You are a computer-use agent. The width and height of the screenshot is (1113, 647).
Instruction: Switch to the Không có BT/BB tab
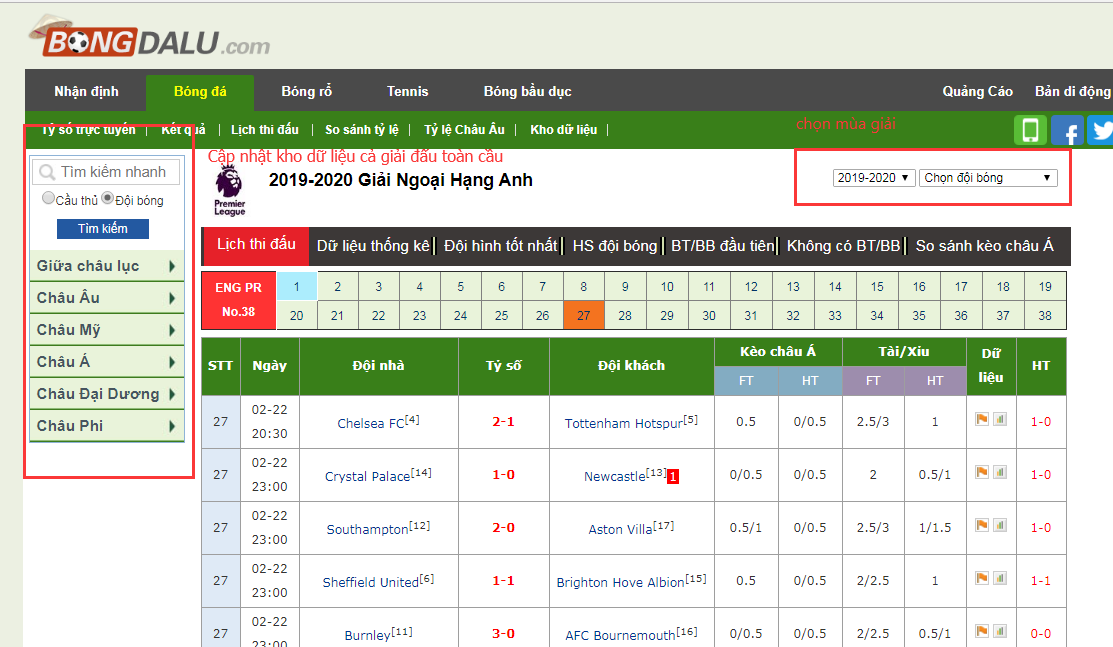click(843, 246)
